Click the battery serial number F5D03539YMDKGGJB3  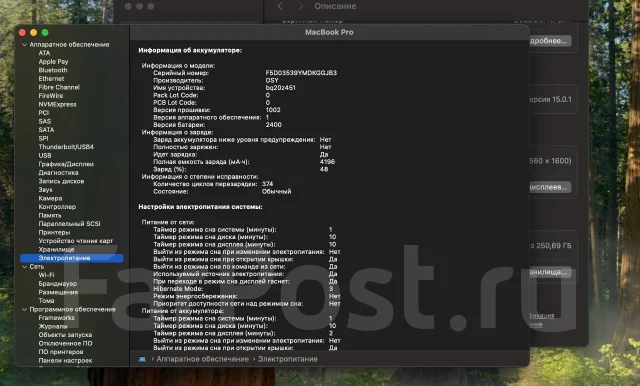(x=301, y=73)
